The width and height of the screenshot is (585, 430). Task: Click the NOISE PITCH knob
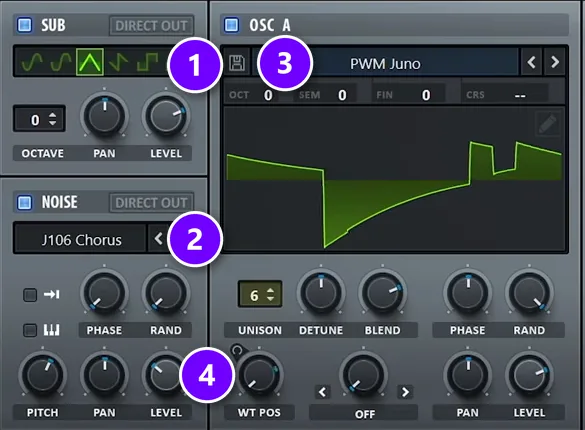pyautogui.click(x=43, y=375)
